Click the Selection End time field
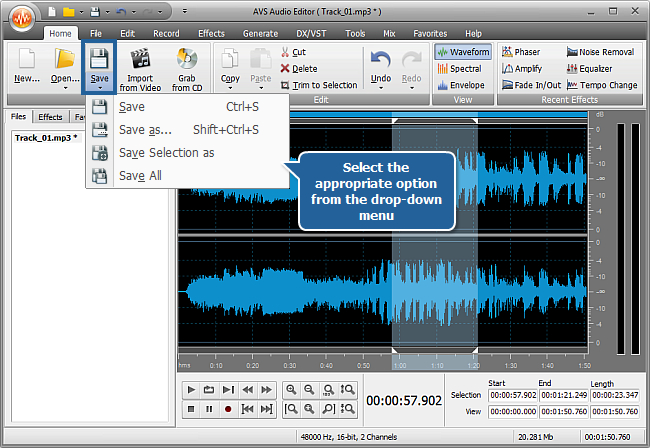 [x=564, y=395]
